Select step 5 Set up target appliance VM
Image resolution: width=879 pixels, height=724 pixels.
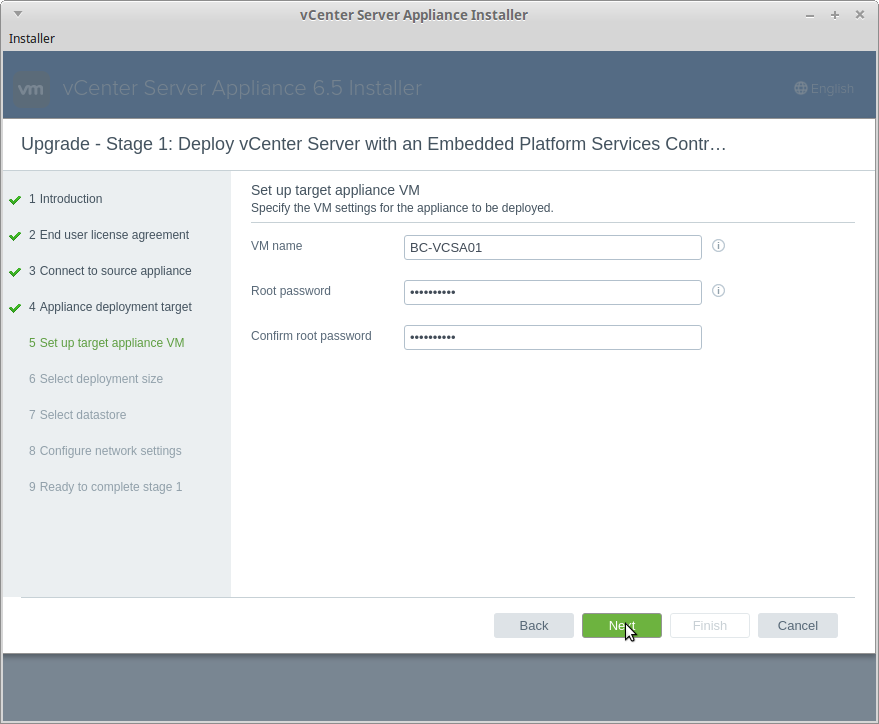click(x=107, y=343)
